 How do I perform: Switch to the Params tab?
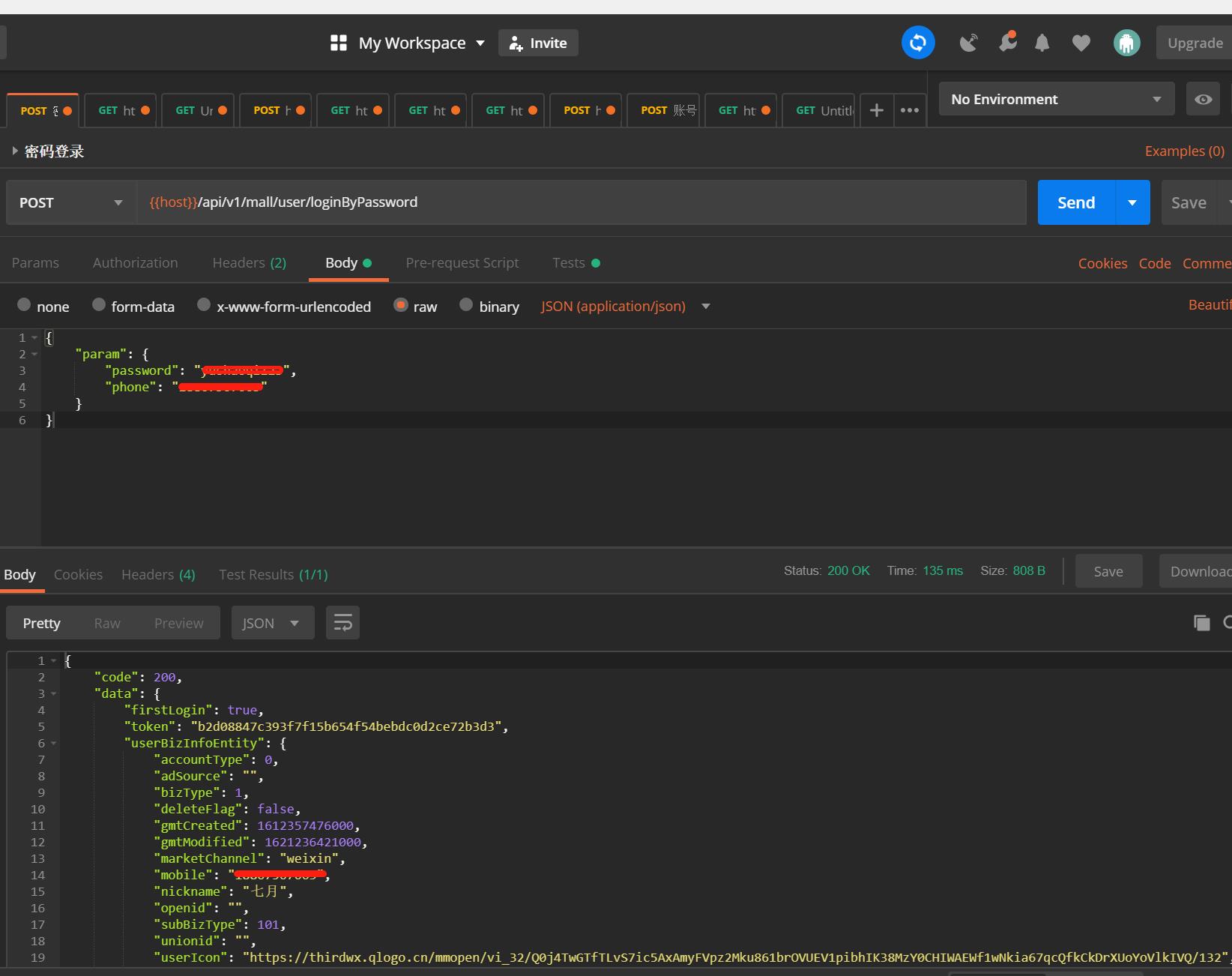[35, 262]
